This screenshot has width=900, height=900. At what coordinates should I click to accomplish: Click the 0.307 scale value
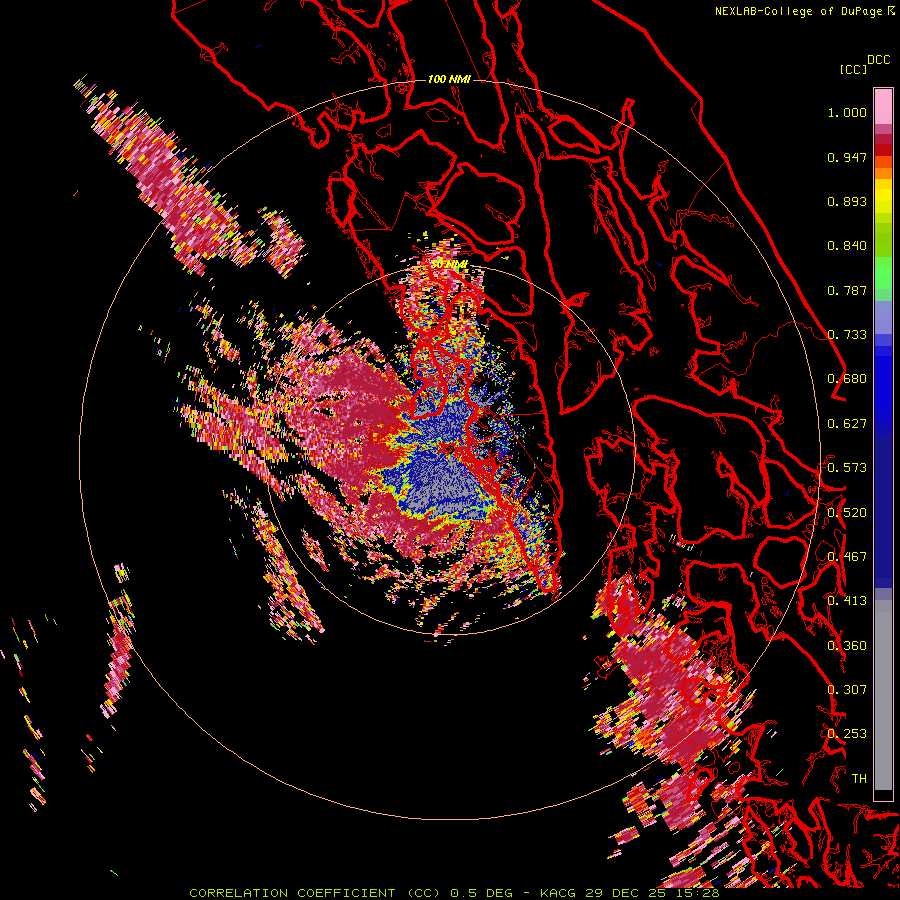(x=847, y=690)
